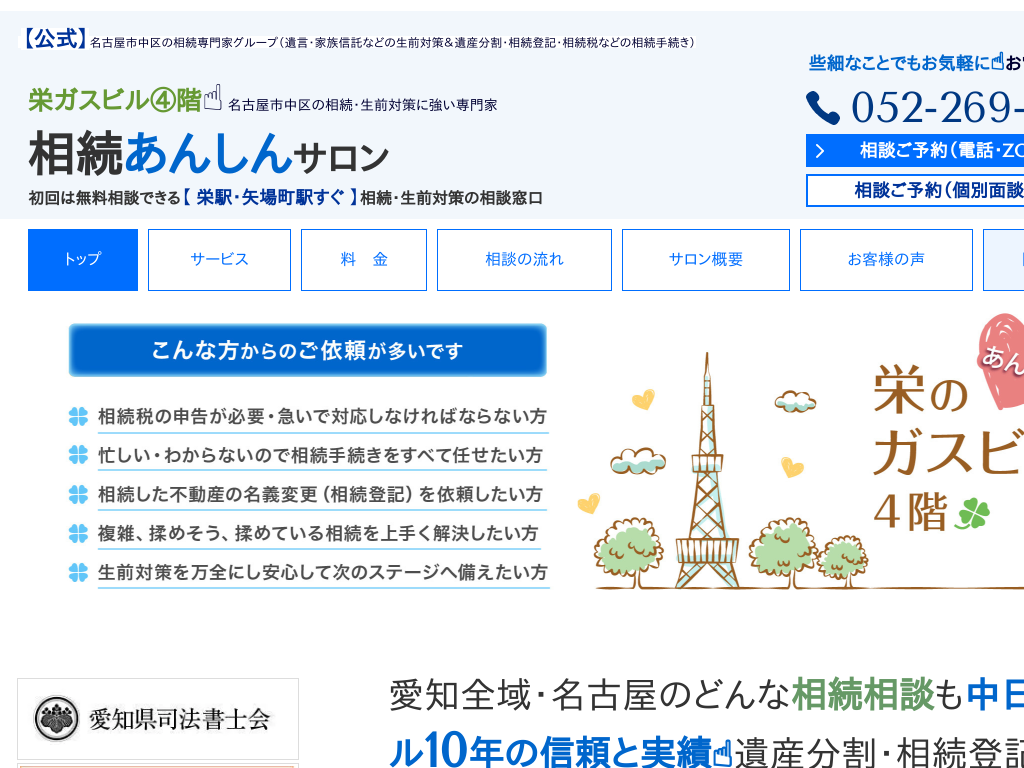1024x768 pixels.
Task: Go to the サービス menu item
Action: click(219, 260)
